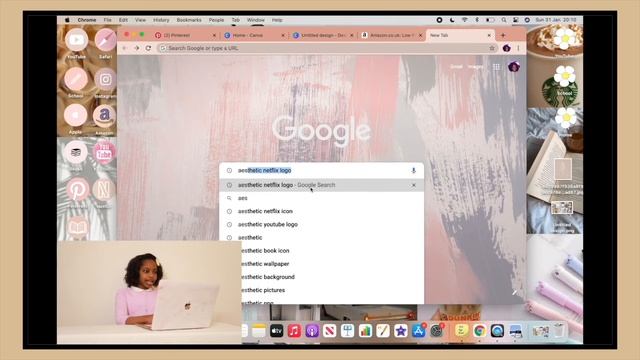Open the Pencil School desktop icon
640x360 pixels.
(x=76, y=79)
